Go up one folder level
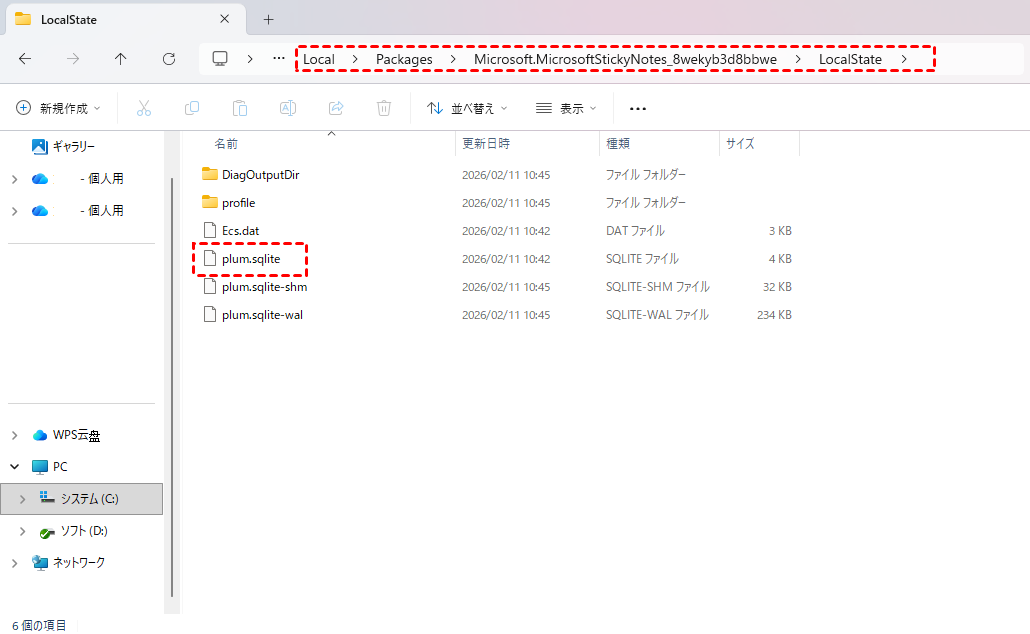This screenshot has height=634, width=1030. pyautogui.click(x=121, y=59)
